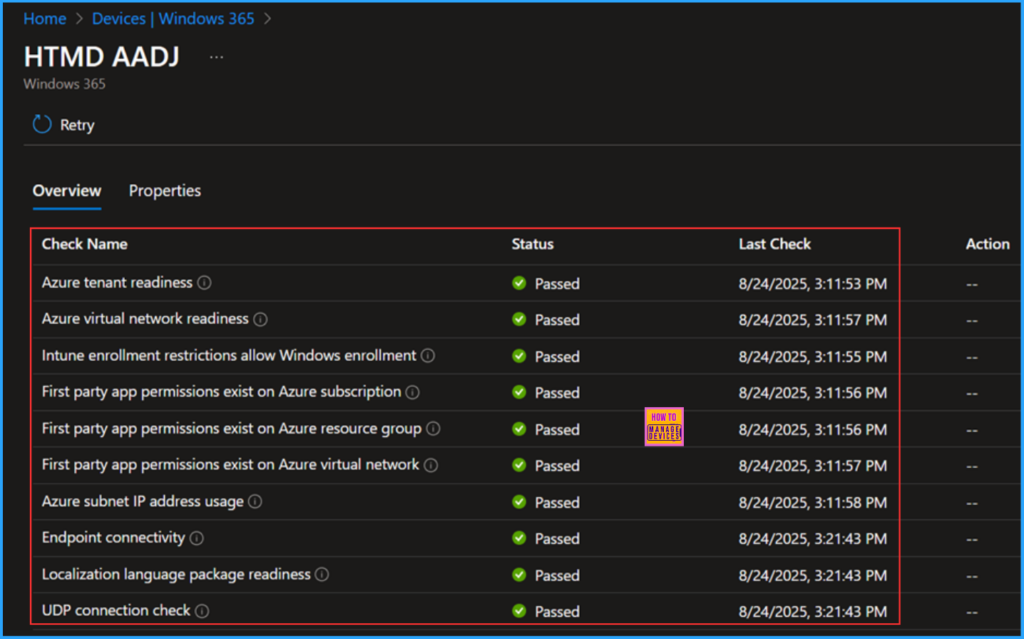Screen dimensions: 1024x639
Task: Click green passed icon for Azure subscription permissions
Action: click(x=519, y=392)
